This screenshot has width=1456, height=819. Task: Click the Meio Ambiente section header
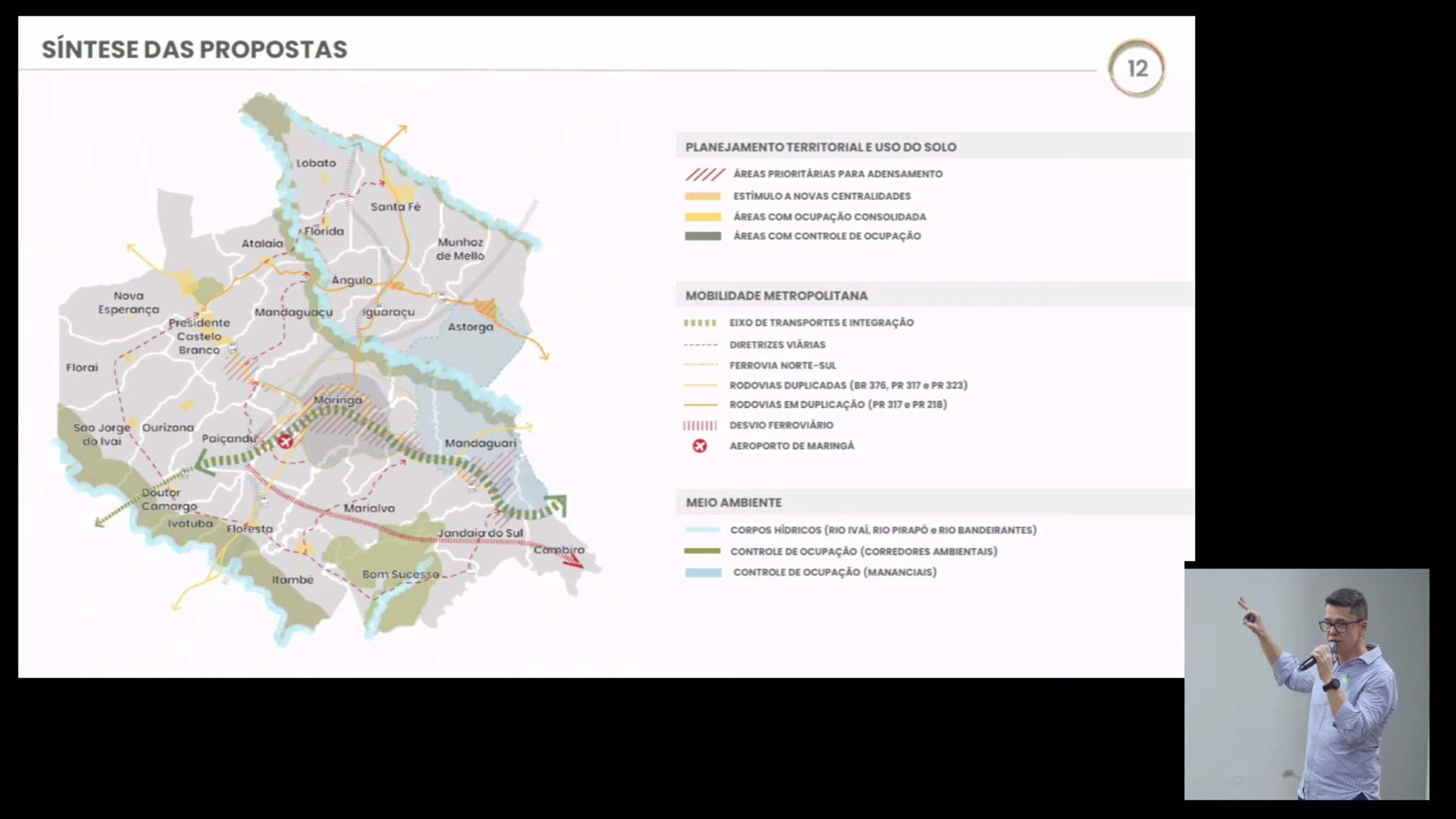[x=734, y=502]
